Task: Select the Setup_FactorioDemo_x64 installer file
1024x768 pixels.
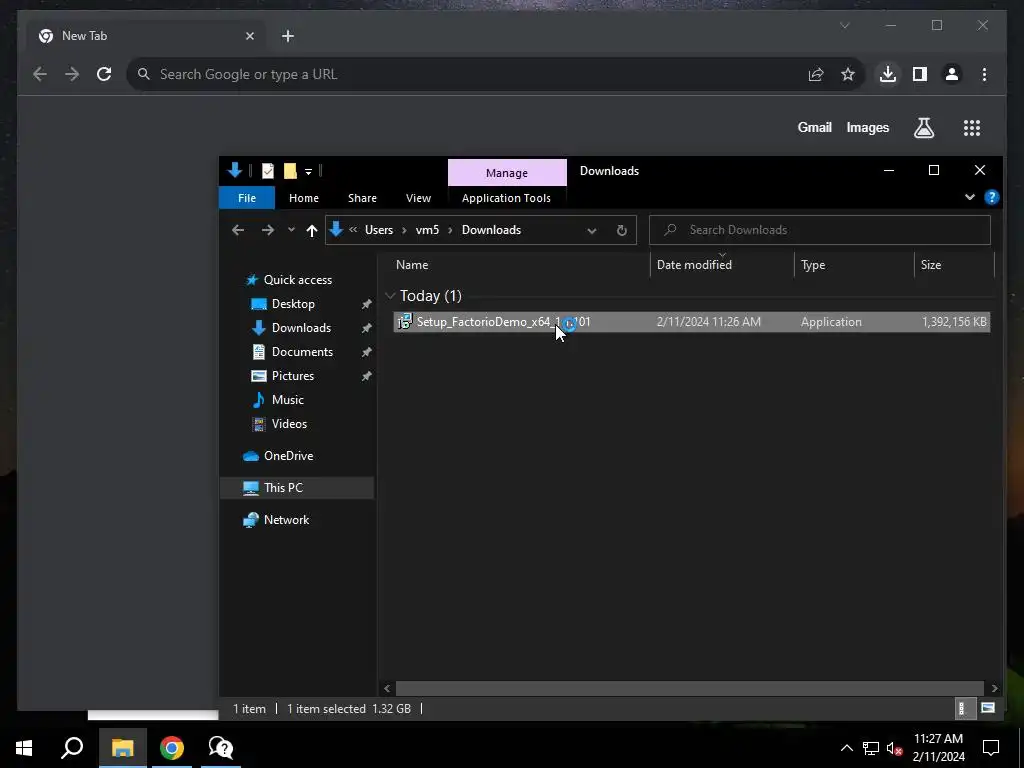Action: tap(692, 322)
